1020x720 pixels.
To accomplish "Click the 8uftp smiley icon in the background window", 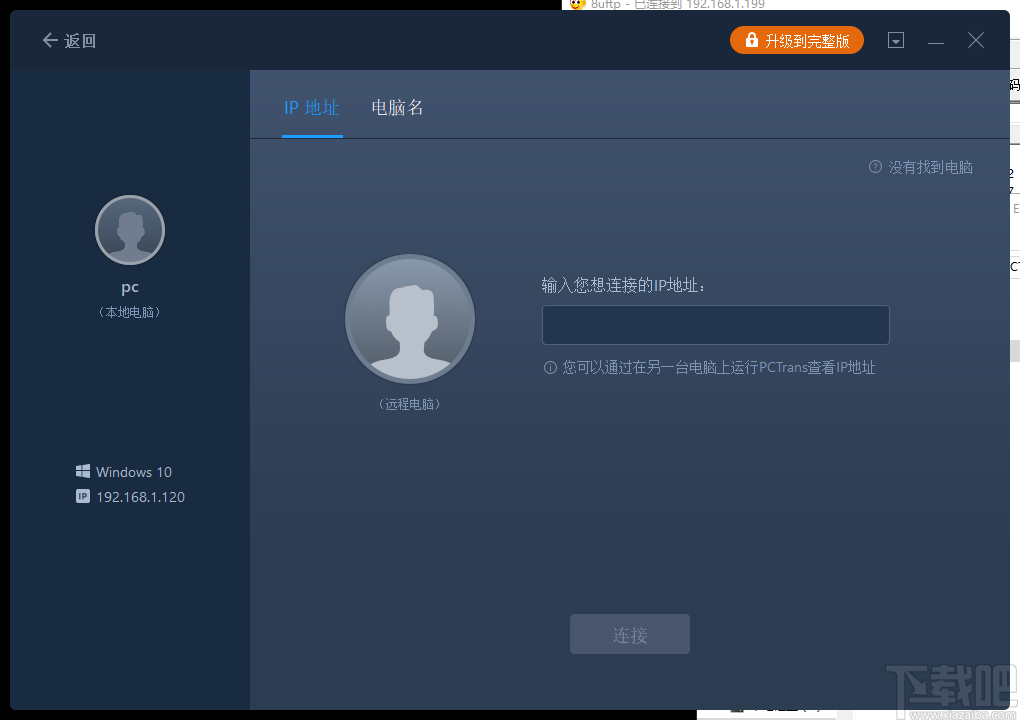I will [575, 6].
